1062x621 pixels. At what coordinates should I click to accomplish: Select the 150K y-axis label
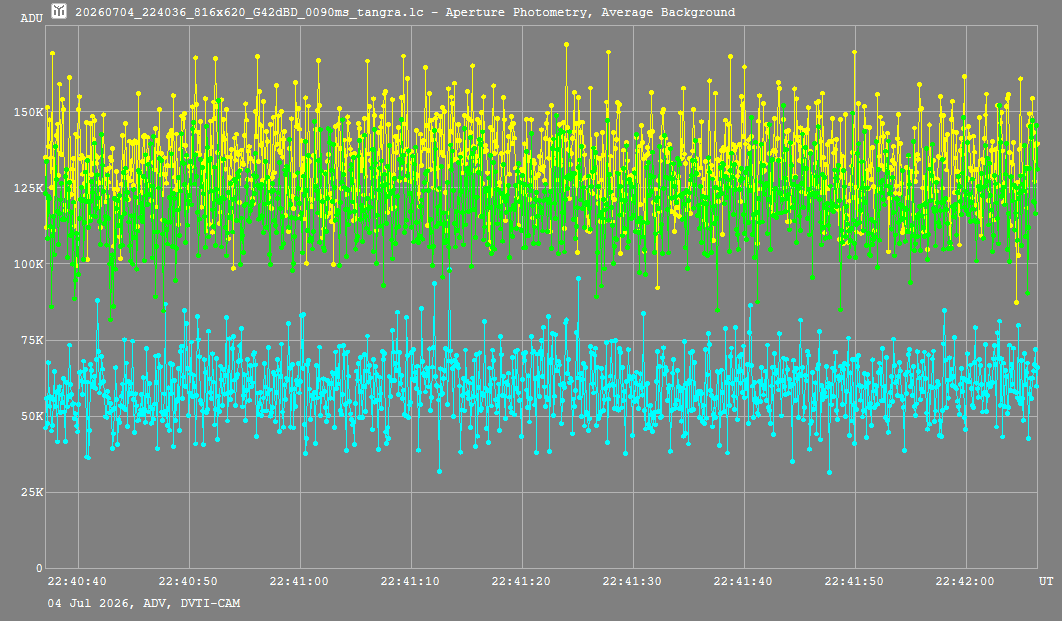tap(29, 112)
